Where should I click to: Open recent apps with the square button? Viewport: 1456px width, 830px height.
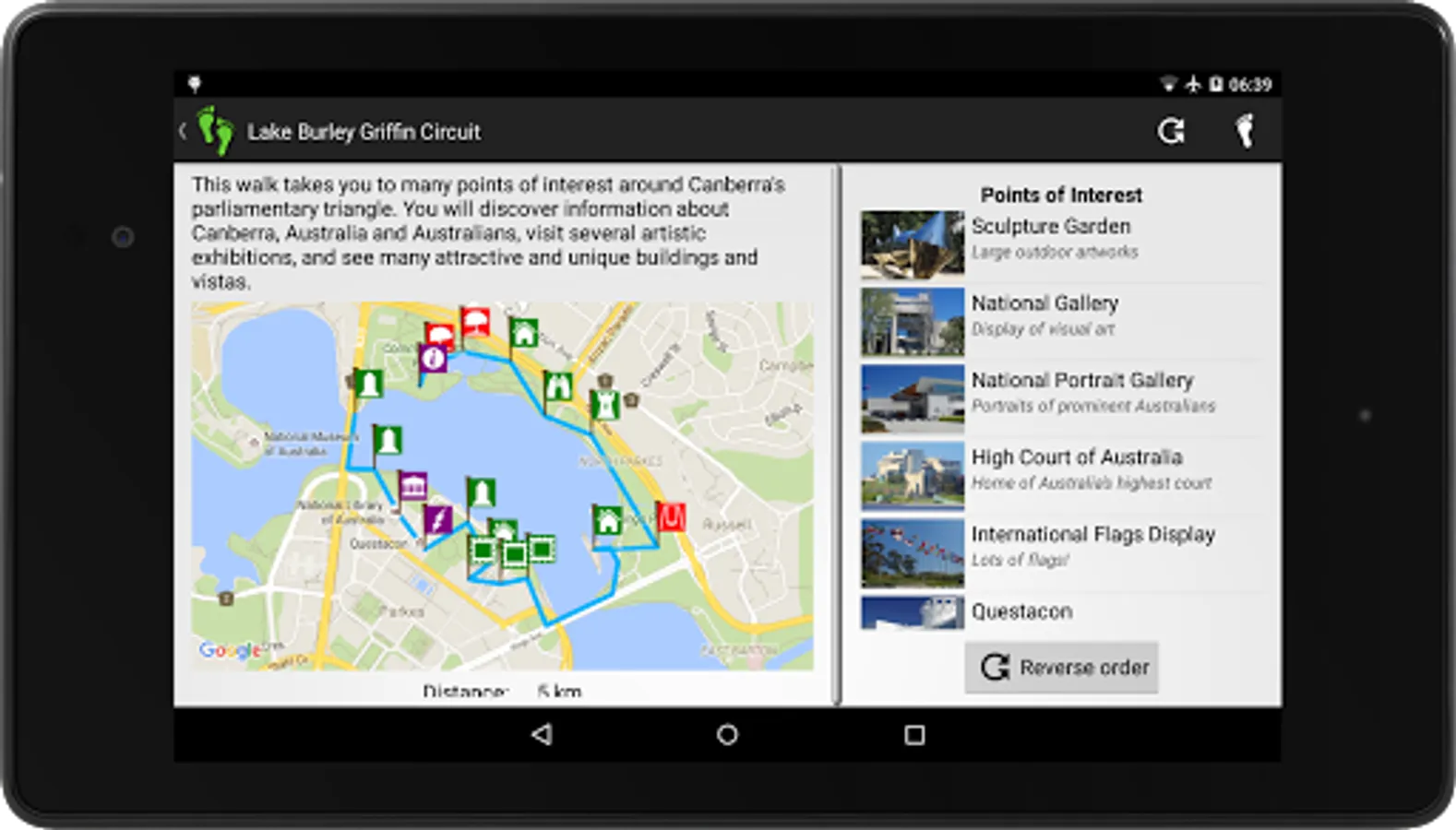point(914,734)
